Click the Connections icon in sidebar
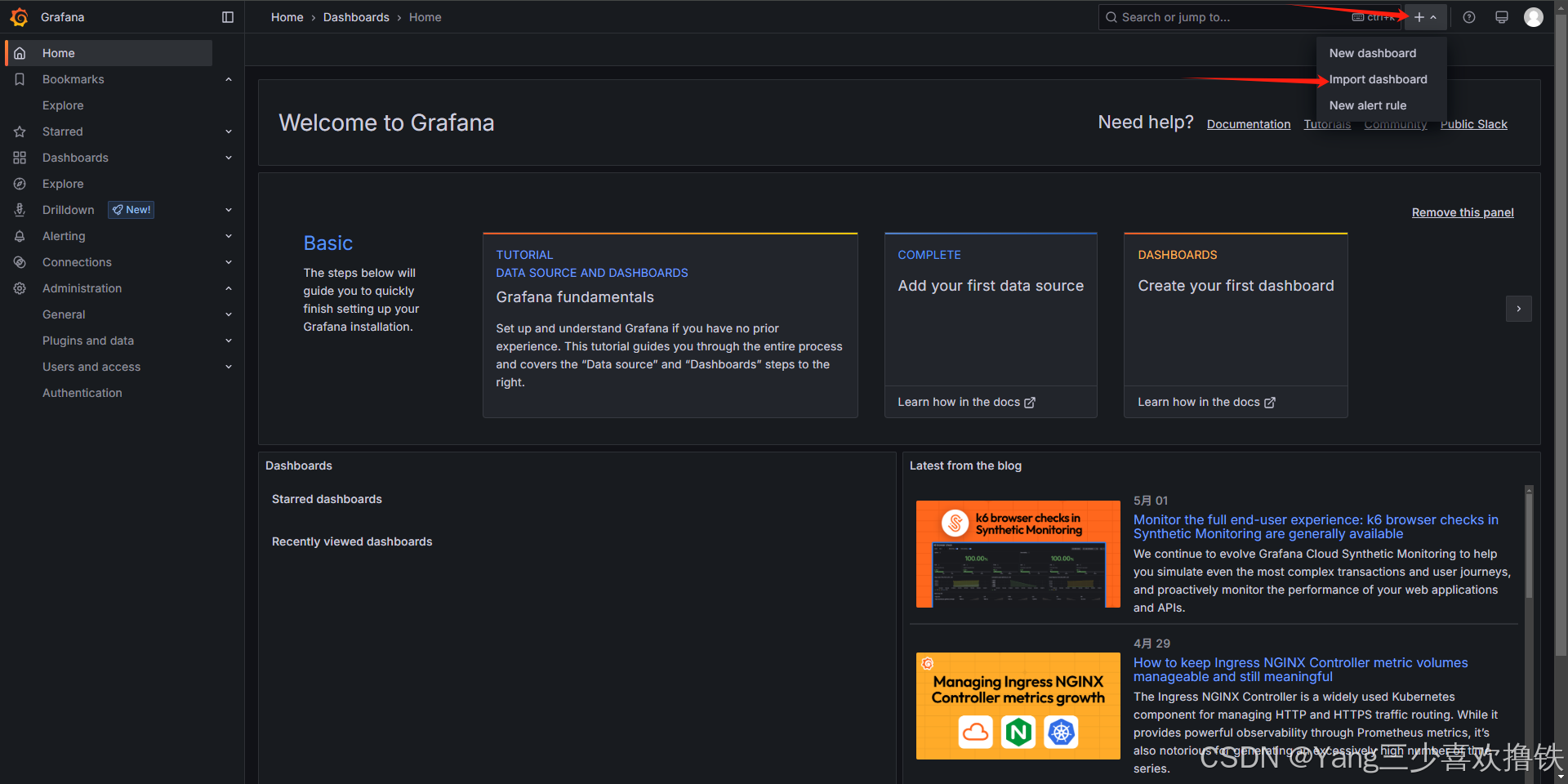This screenshot has height=784, width=1568. [x=20, y=262]
